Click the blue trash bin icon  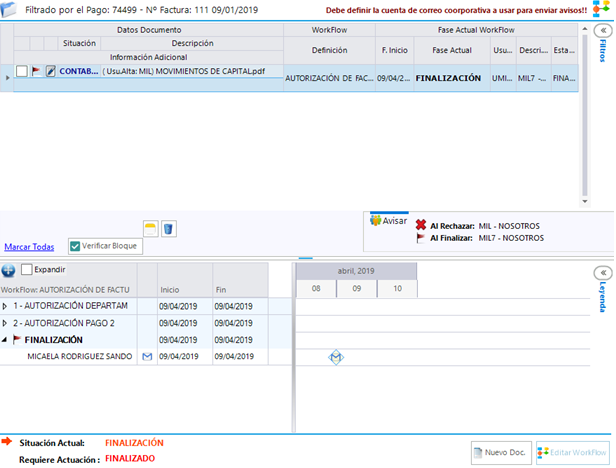[168, 229]
